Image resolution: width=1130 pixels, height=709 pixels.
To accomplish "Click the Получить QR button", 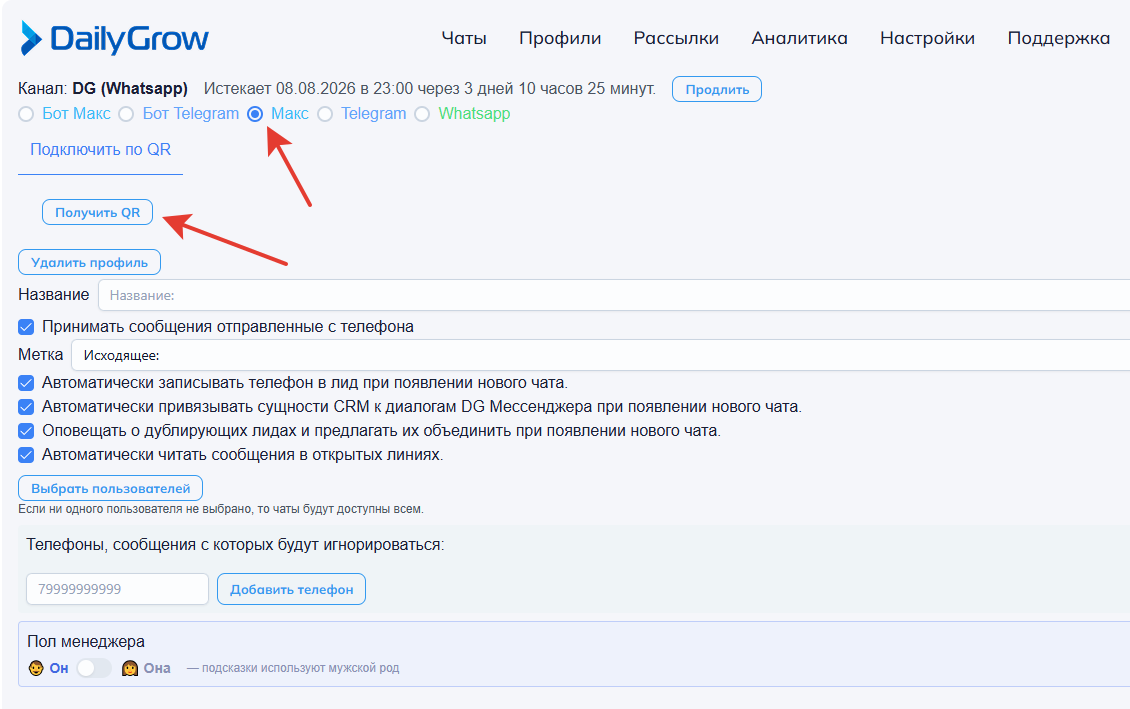I will pos(97,213).
